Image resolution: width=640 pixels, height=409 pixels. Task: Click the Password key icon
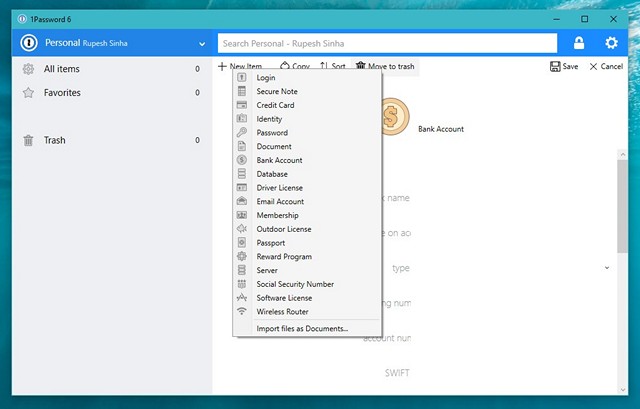[x=242, y=132]
